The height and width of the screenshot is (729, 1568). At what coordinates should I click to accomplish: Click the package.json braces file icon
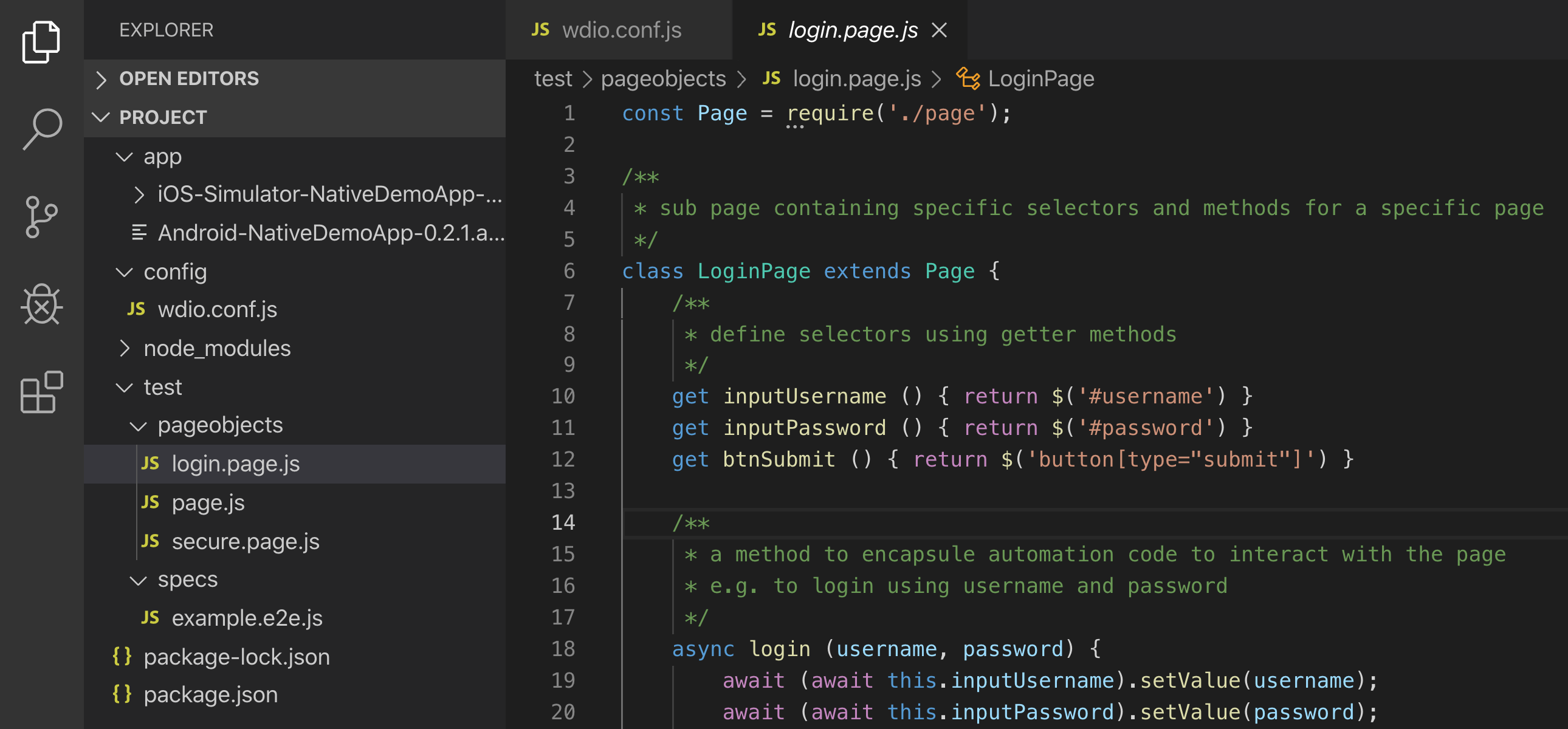(122, 694)
